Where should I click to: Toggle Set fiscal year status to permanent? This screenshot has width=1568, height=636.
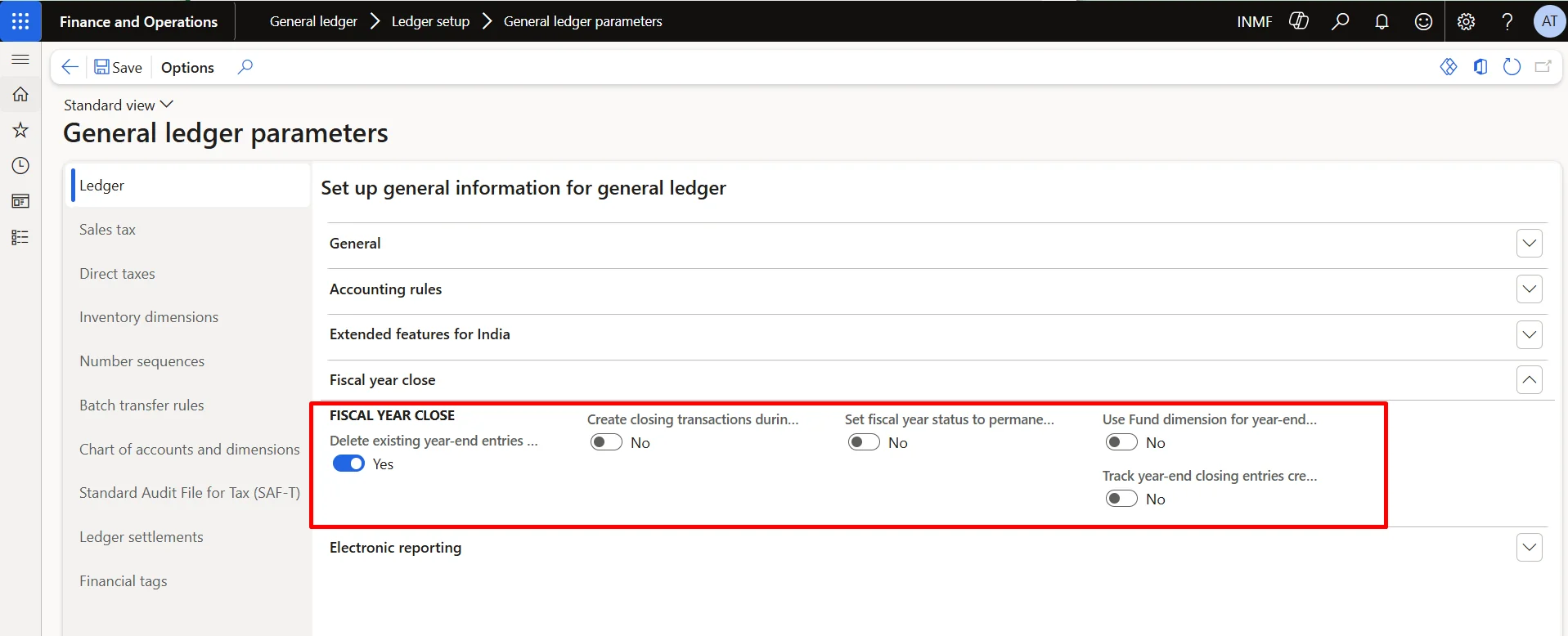click(864, 442)
